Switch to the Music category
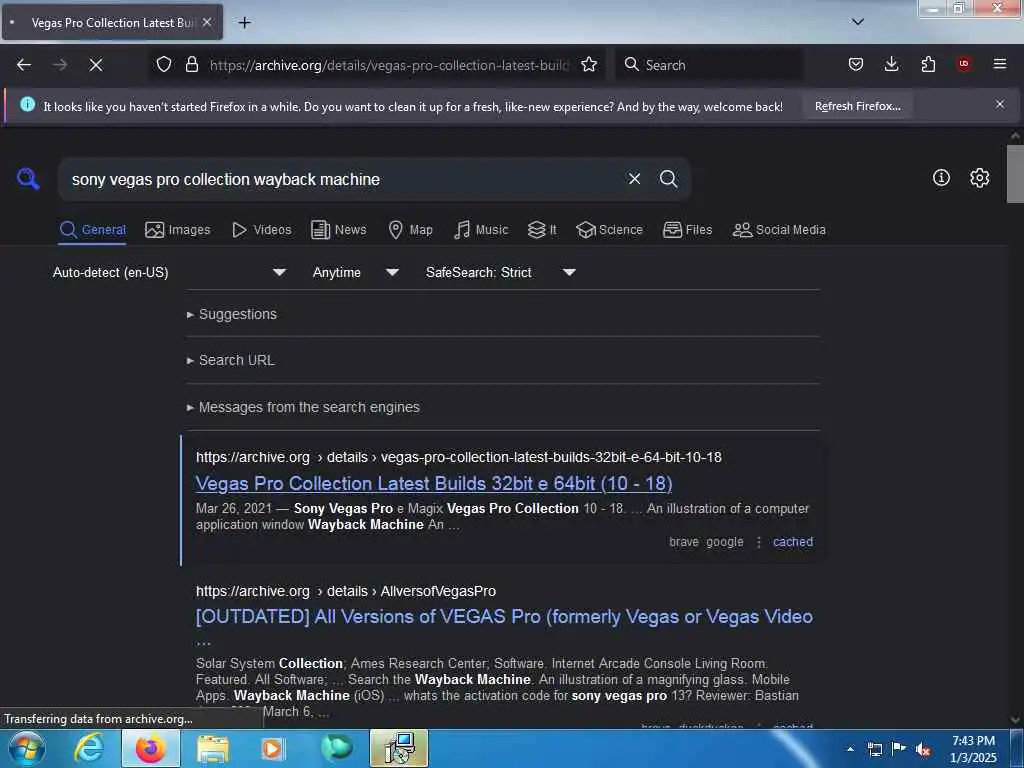Screen dimensions: 1024x768 (x=481, y=230)
